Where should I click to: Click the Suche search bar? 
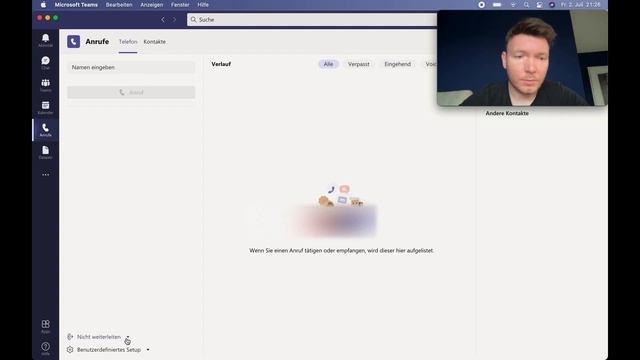[312, 20]
